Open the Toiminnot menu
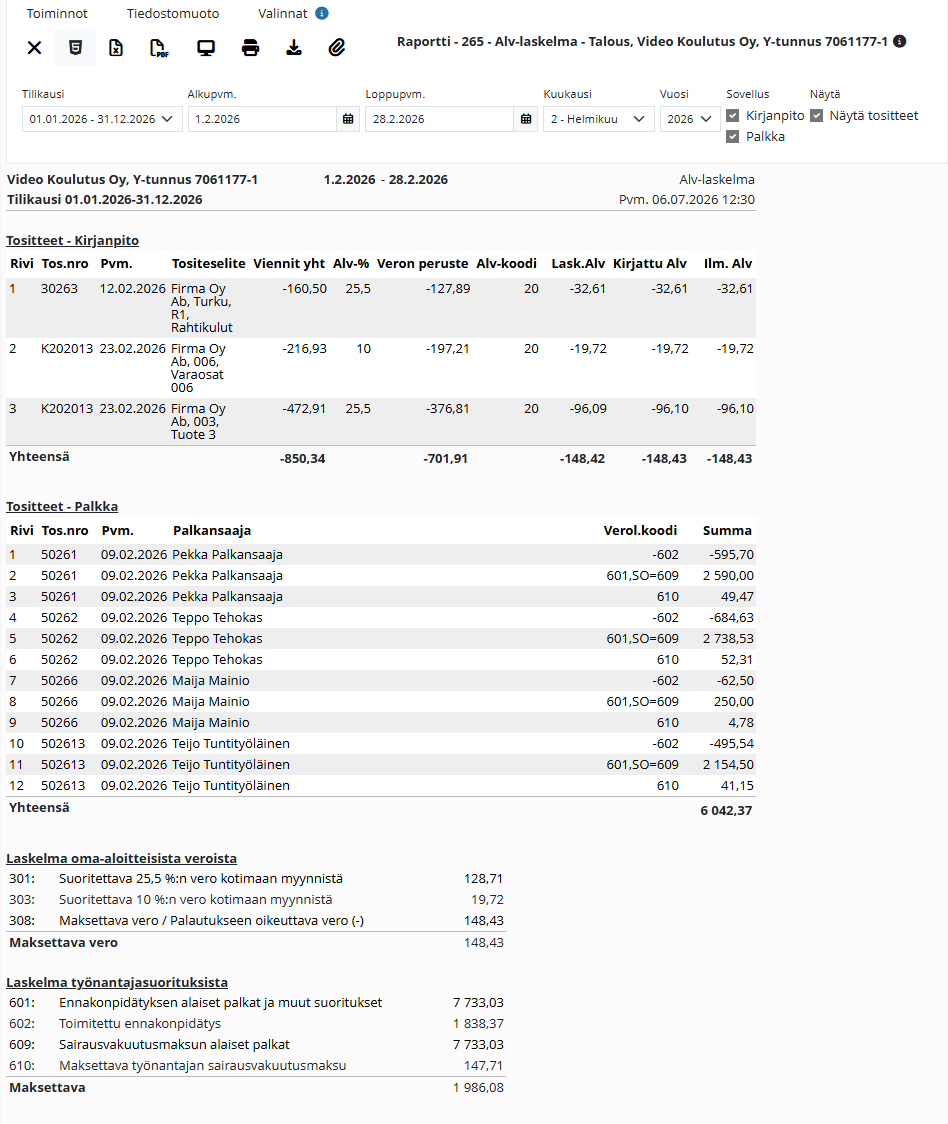 (x=57, y=14)
